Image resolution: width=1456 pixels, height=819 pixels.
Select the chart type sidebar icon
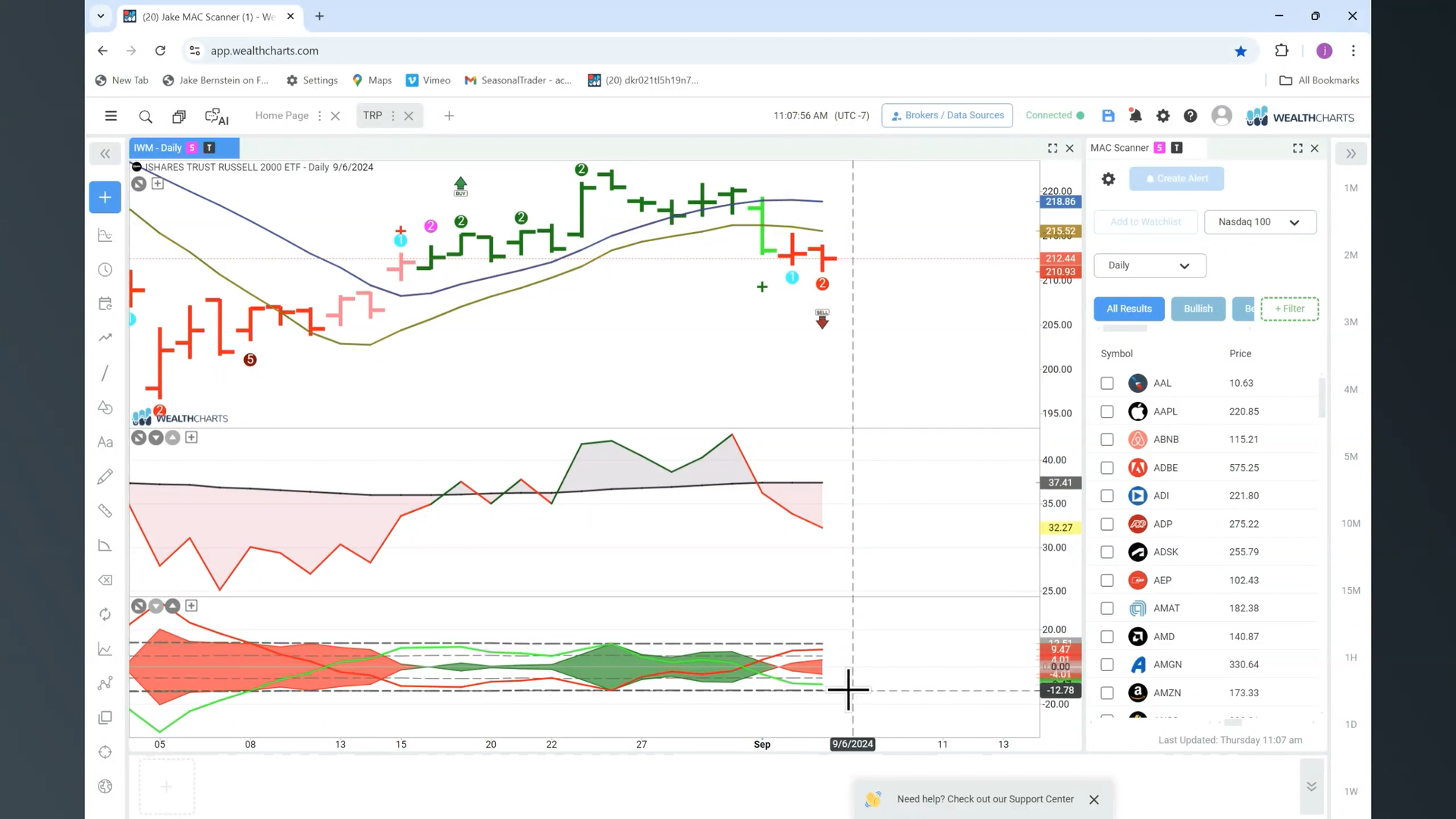click(x=105, y=236)
